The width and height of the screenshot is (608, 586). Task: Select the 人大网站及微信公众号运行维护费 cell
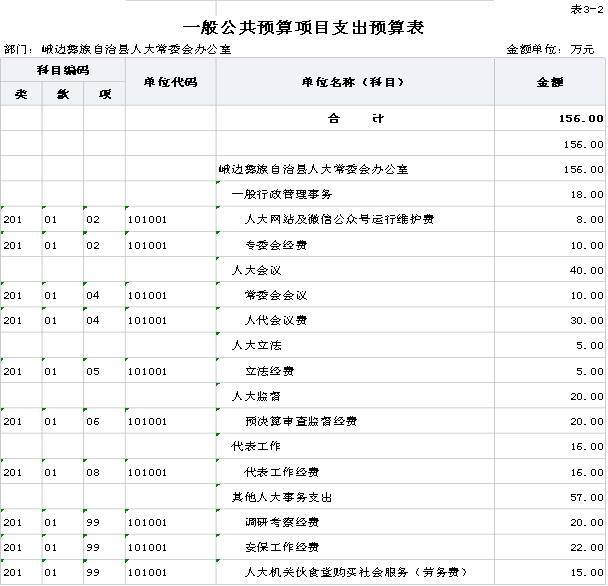pyautogui.click(x=338, y=219)
